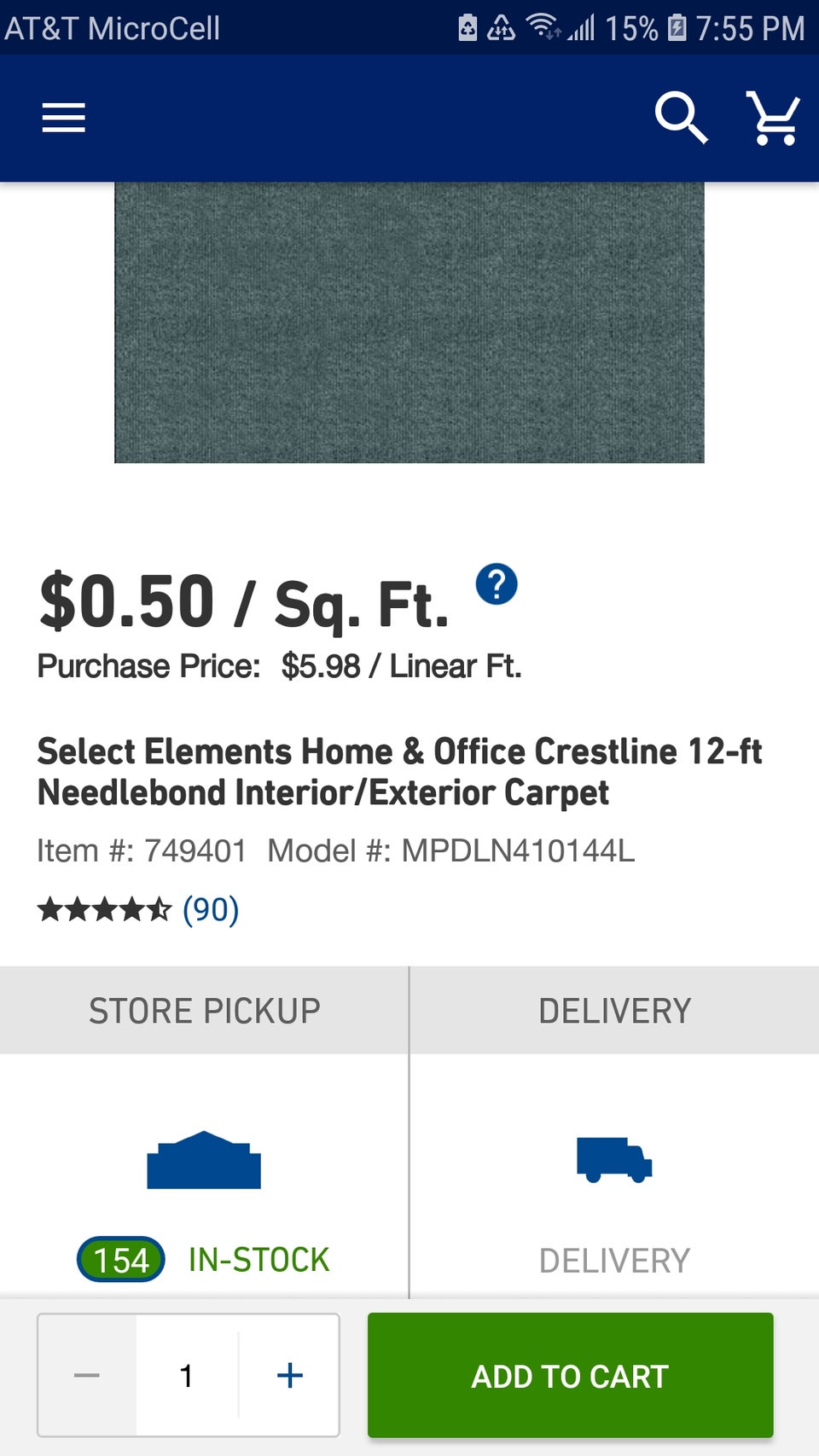819x1456 pixels.
Task: Open the shopping cart icon
Action: pos(773,118)
